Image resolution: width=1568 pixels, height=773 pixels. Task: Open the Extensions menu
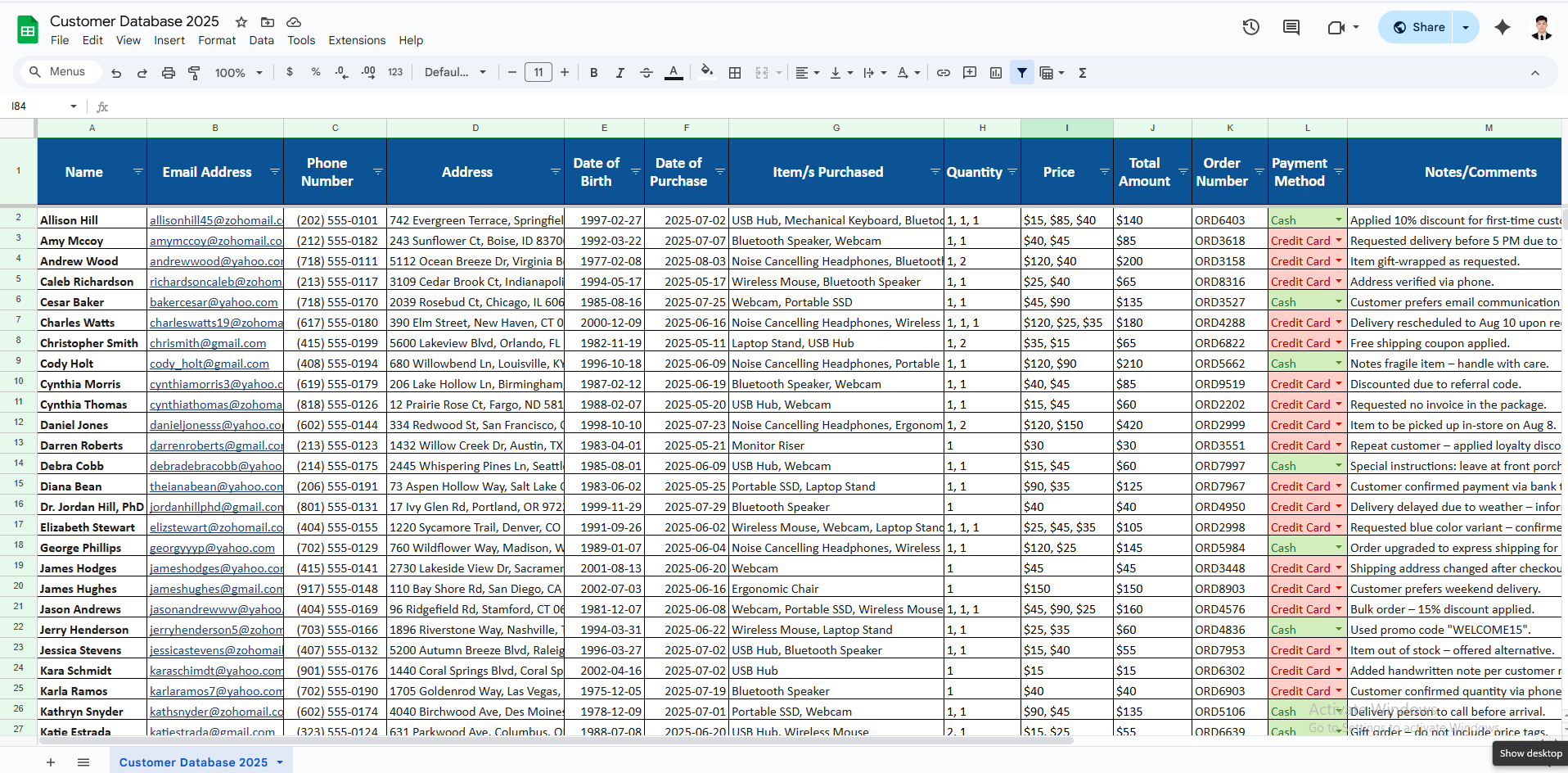point(357,40)
